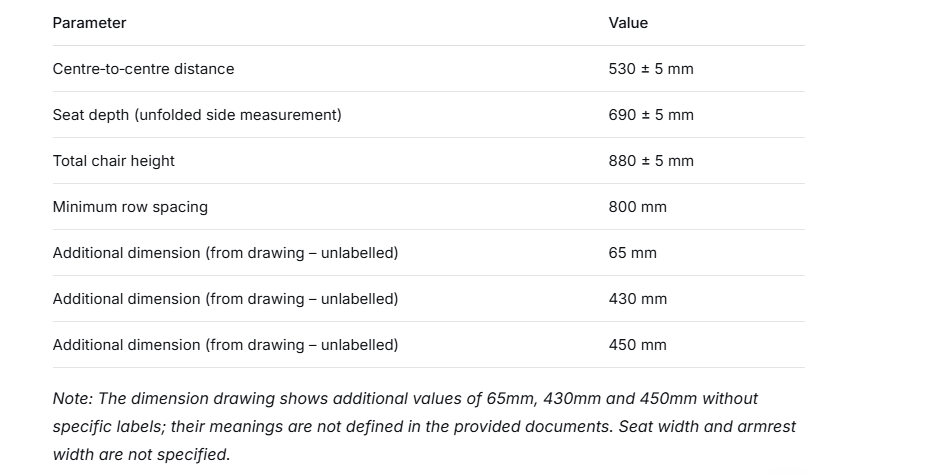The image size is (925, 474).
Task: Select the Total chair height label
Action: [114, 161]
